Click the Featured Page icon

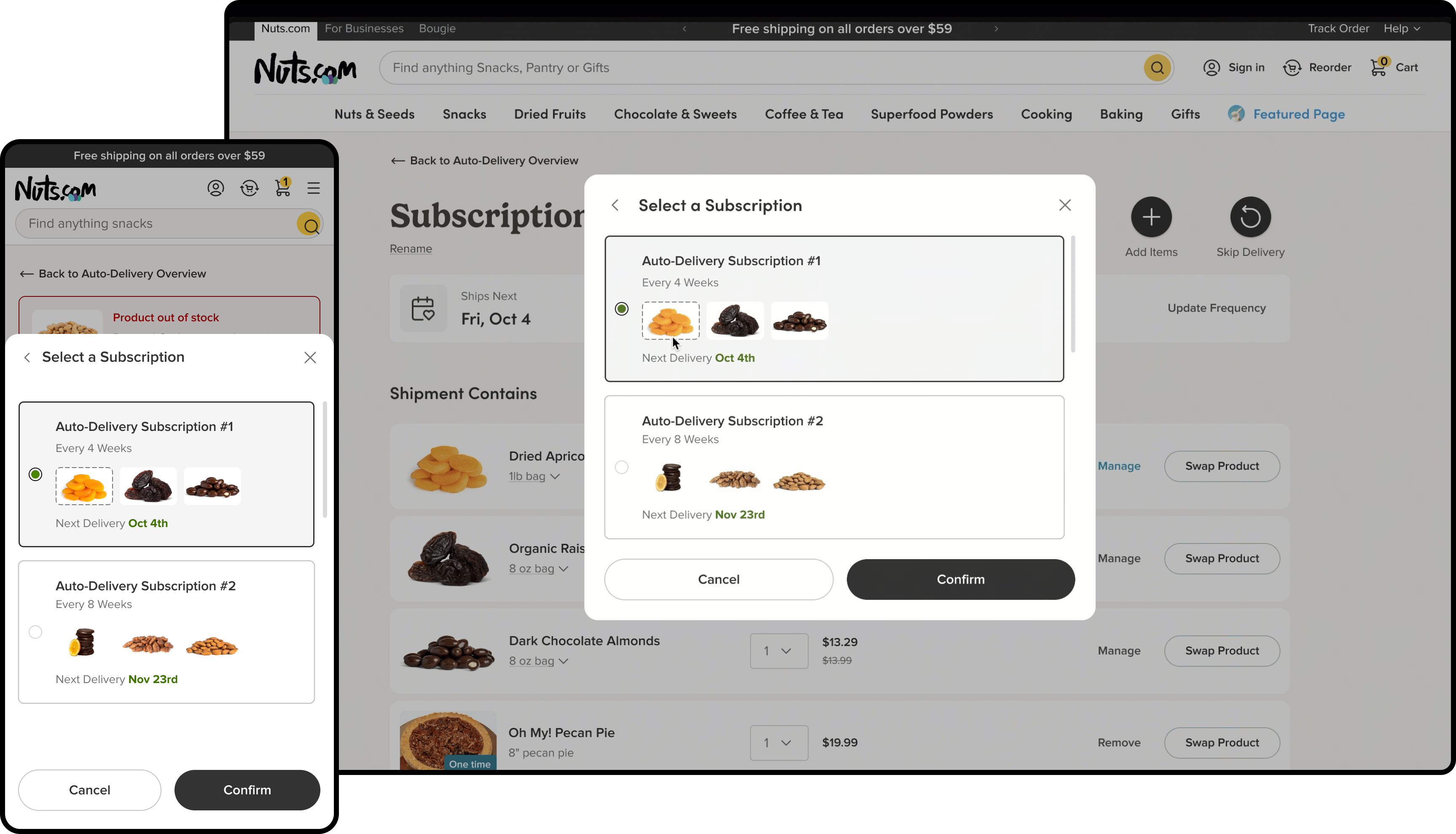[x=1236, y=113]
